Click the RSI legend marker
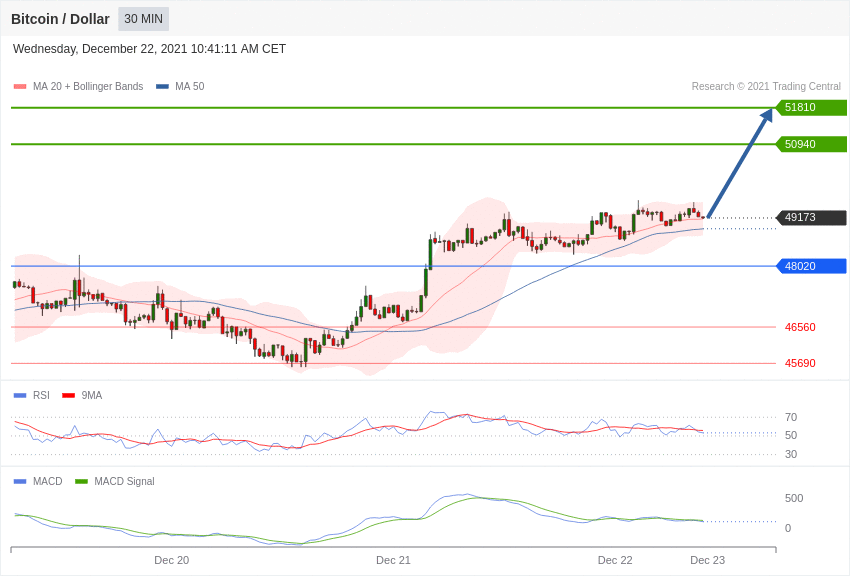 pos(20,396)
